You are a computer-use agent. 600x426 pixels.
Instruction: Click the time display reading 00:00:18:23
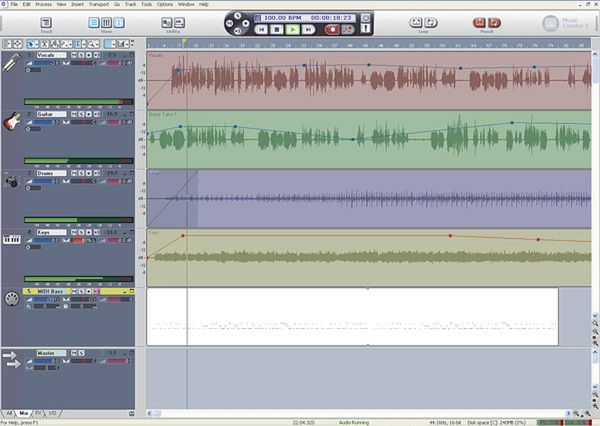point(331,18)
